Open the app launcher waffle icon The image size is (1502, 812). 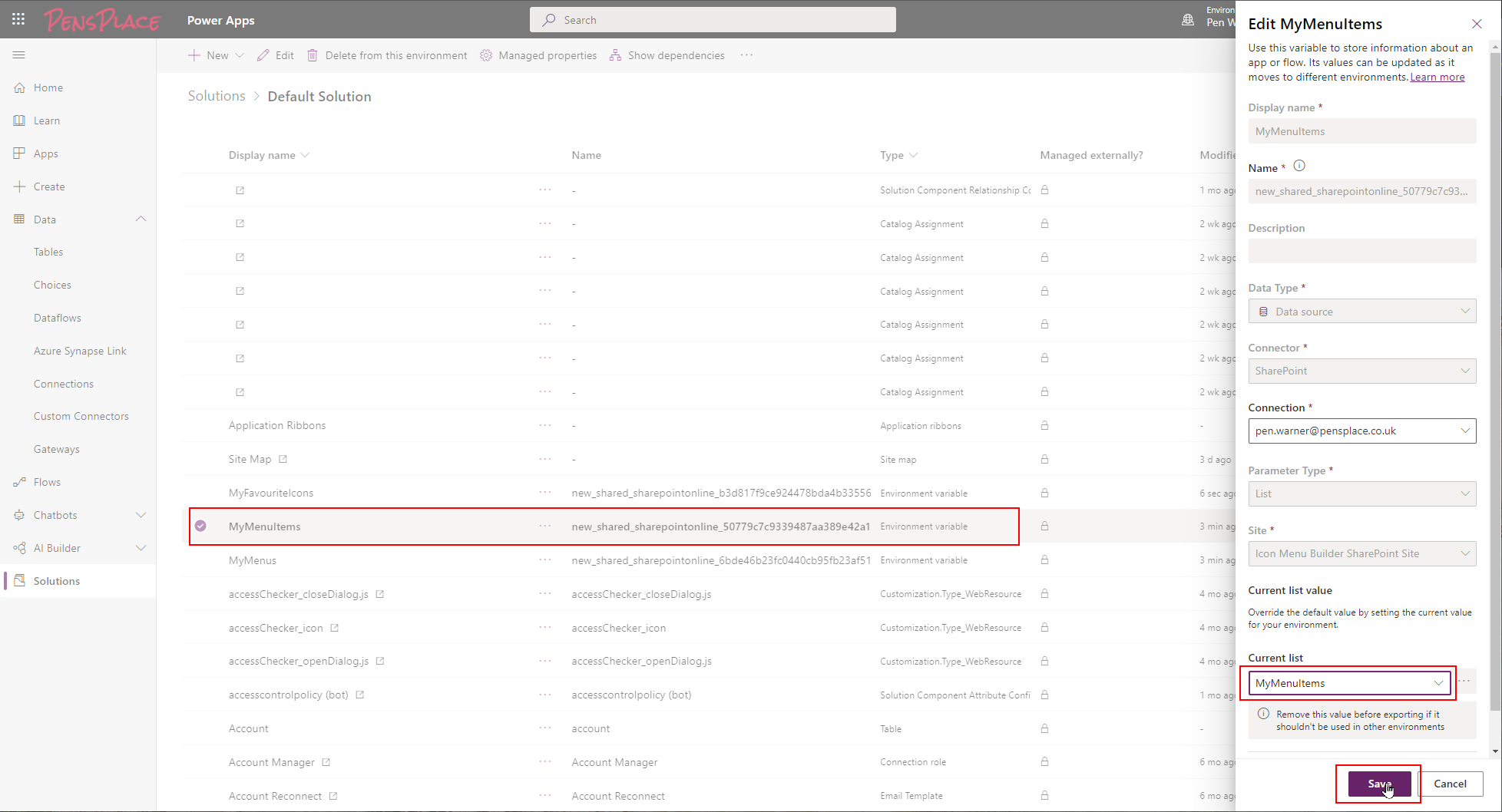18,20
